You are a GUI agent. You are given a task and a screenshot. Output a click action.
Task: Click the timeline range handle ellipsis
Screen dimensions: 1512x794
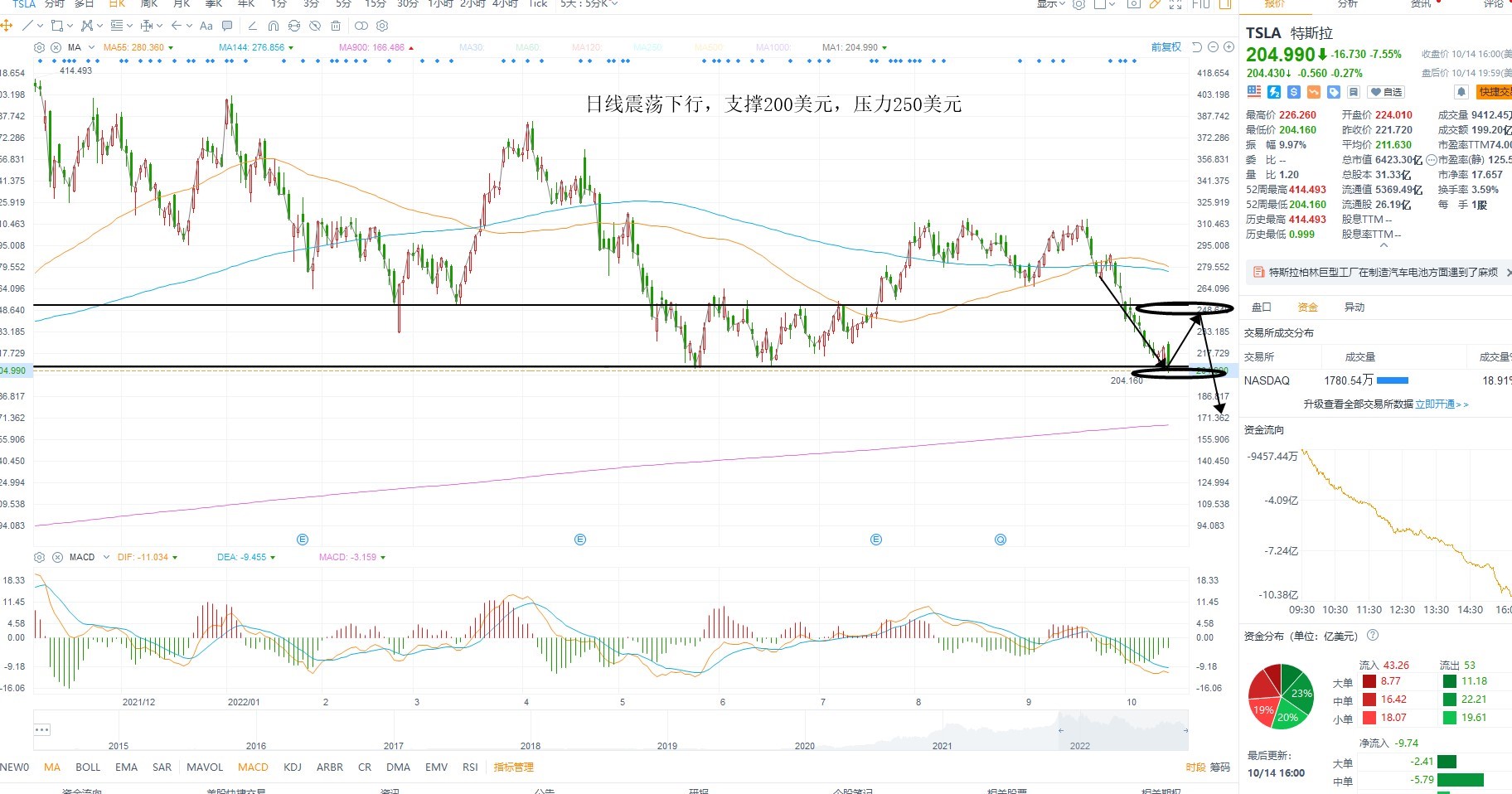tap(42, 730)
